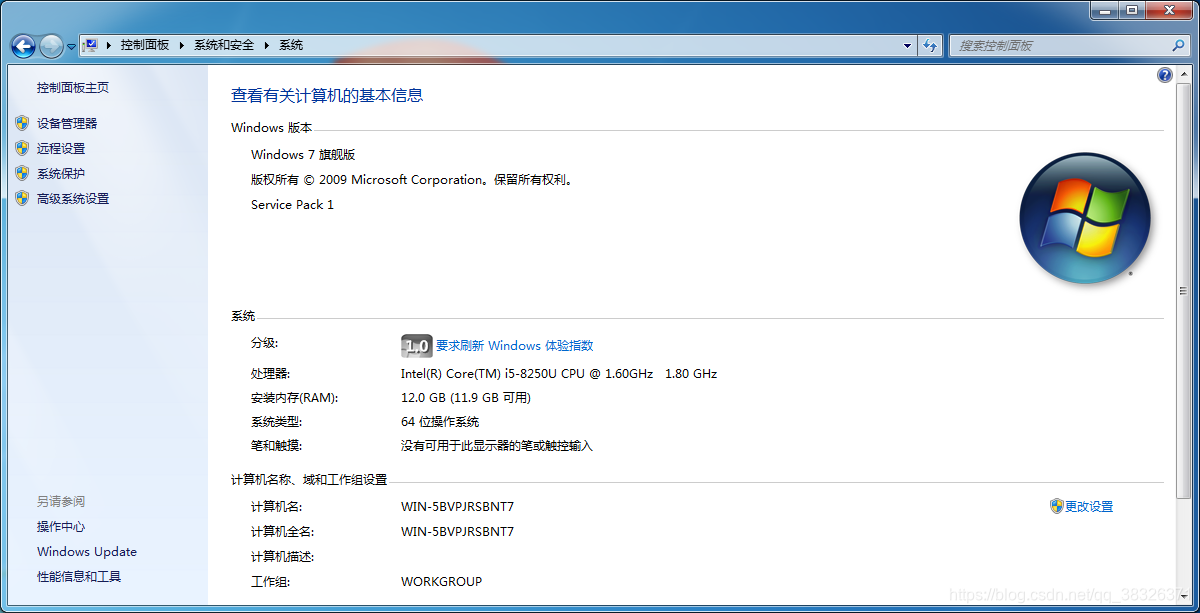Expand the arrow after 控制面板 breadcrumb
Screen dimensions: 1200x613
pyautogui.click(x=181, y=45)
